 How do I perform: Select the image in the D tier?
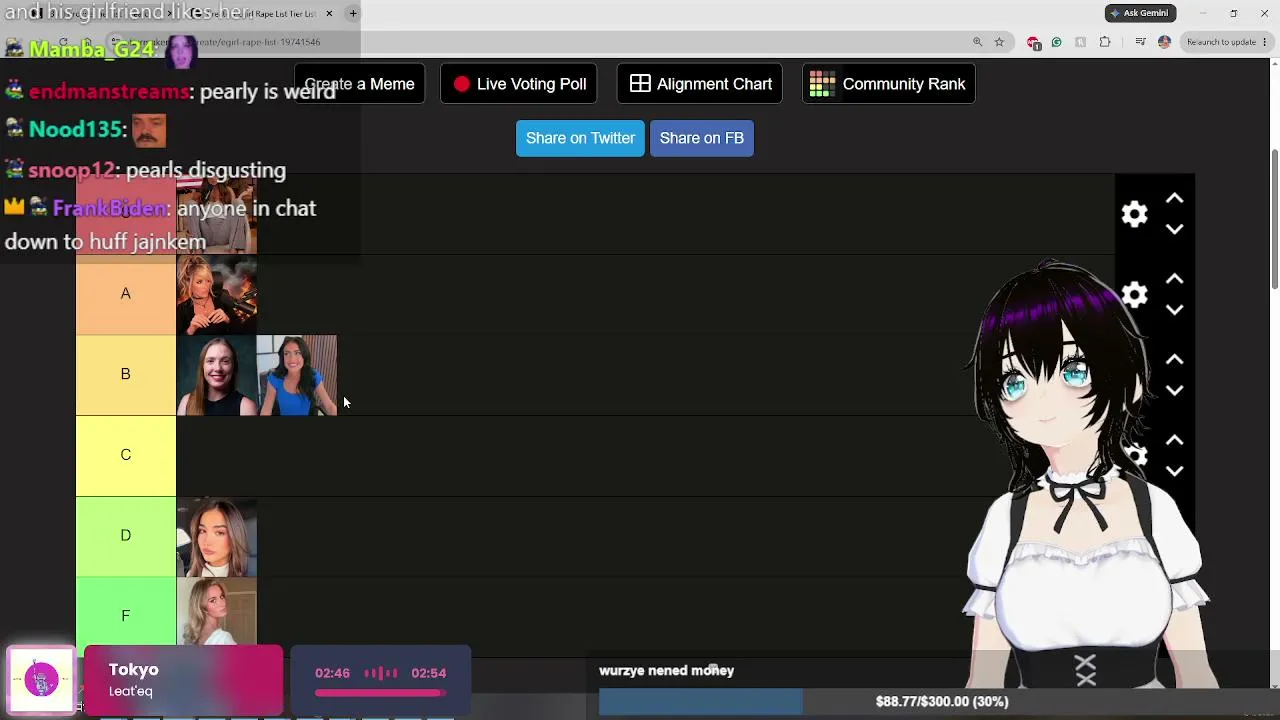pos(217,537)
